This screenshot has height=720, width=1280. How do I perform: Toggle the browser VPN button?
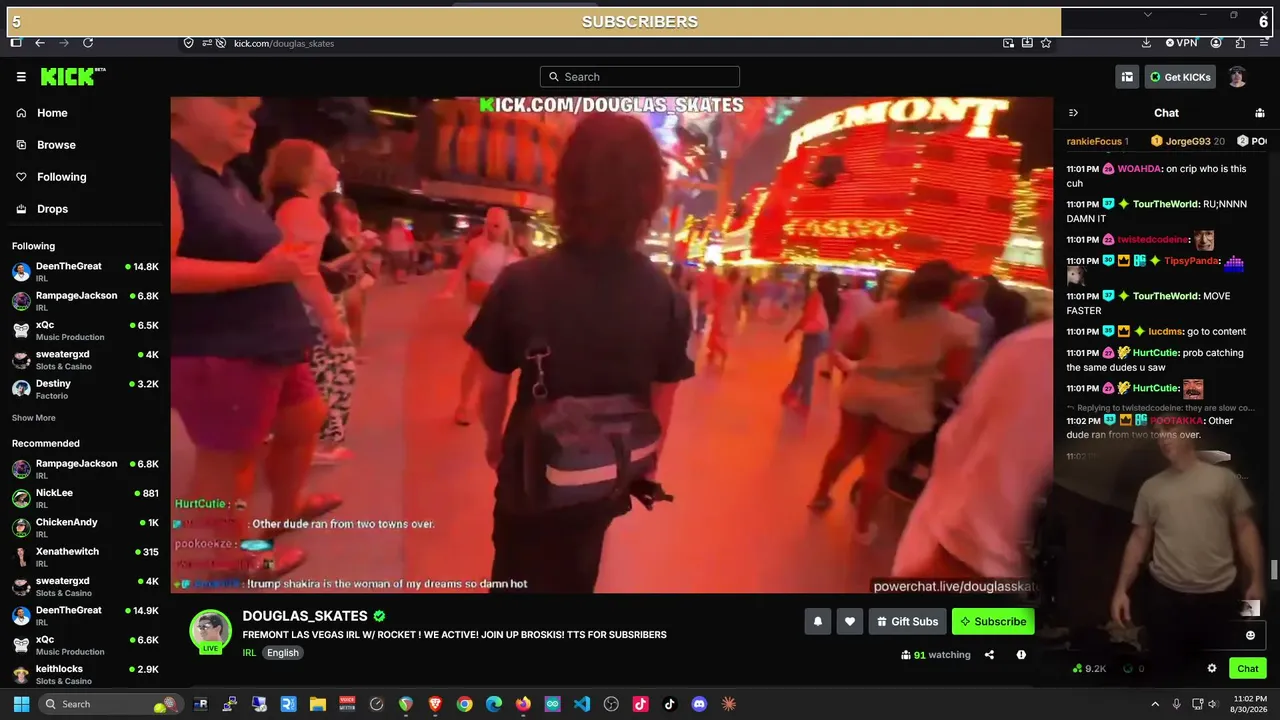pos(1181,43)
